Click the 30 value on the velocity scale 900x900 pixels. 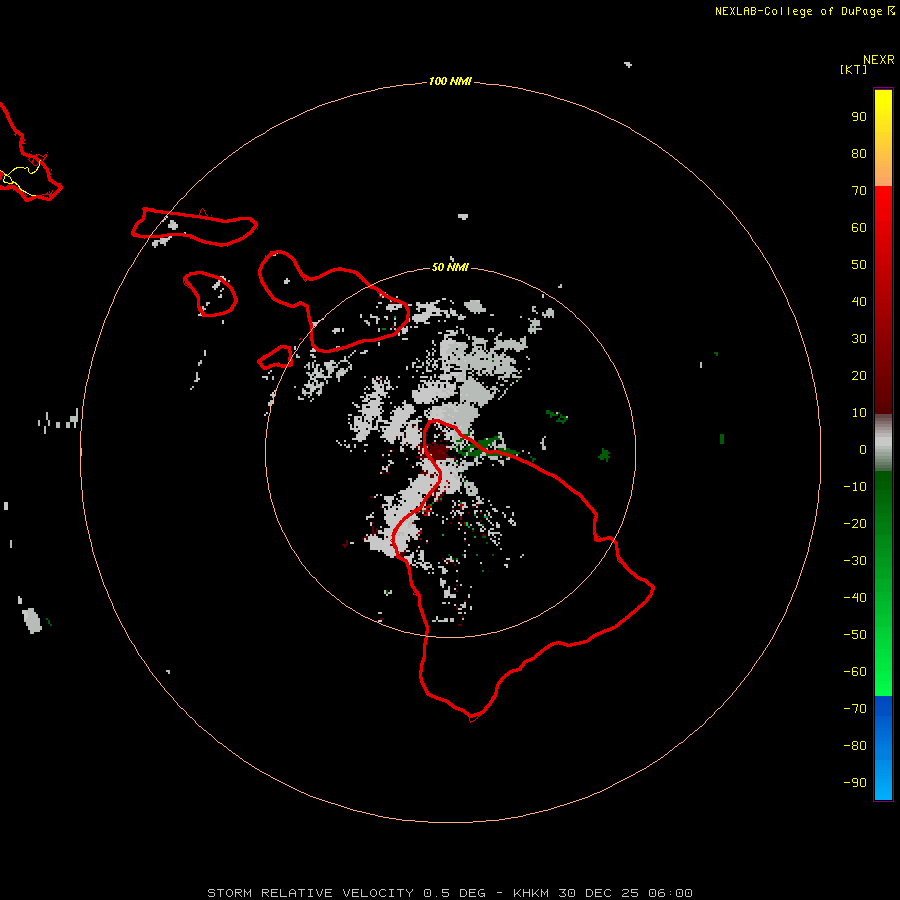pos(859,339)
